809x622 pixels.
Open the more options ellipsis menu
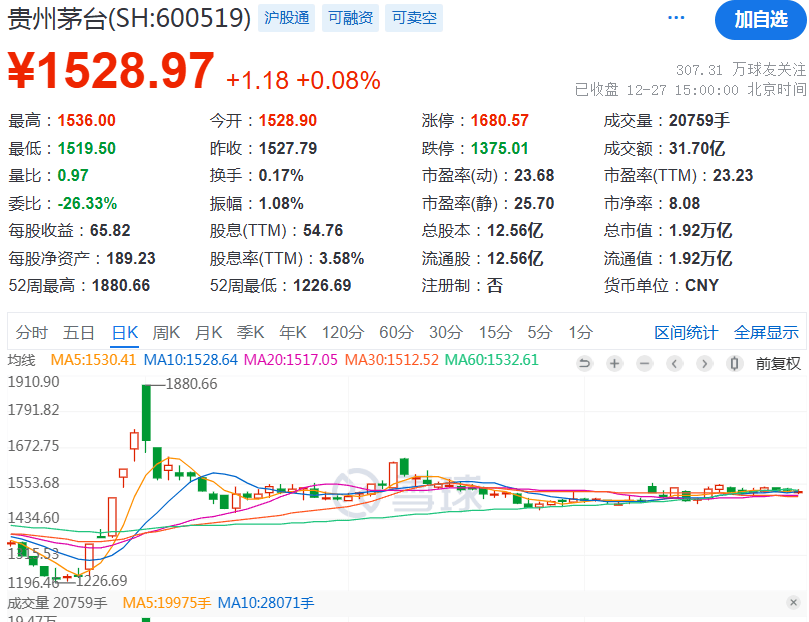tap(675, 16)
